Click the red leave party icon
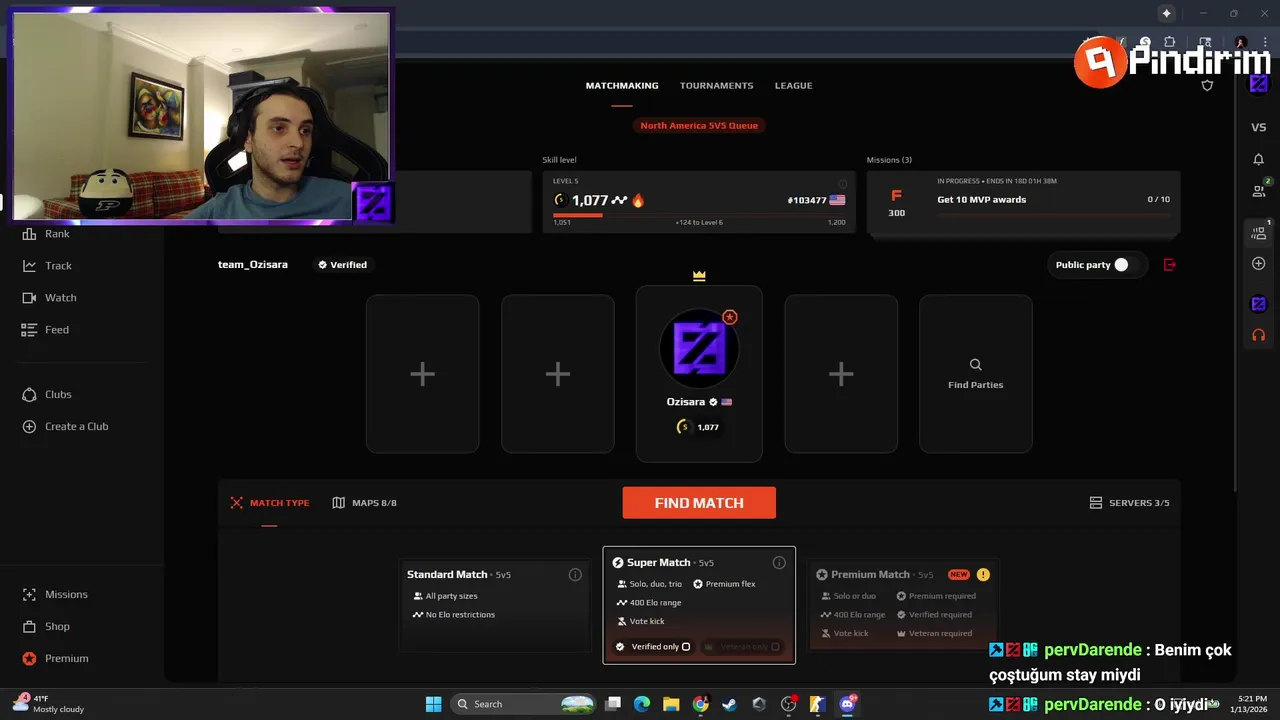 click(x=1170, y=265)
